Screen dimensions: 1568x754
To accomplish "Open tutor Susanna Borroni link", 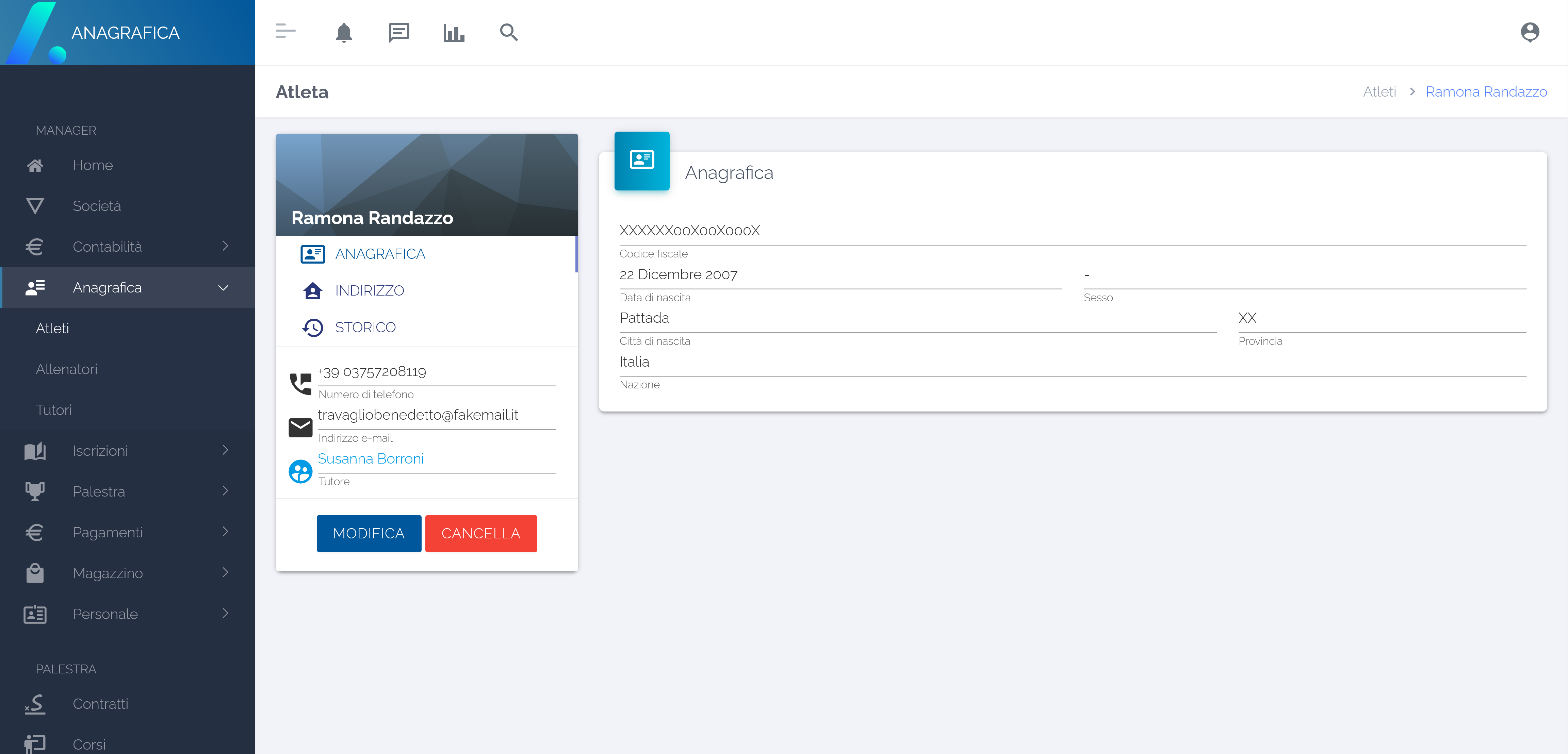I will point(371,459).
